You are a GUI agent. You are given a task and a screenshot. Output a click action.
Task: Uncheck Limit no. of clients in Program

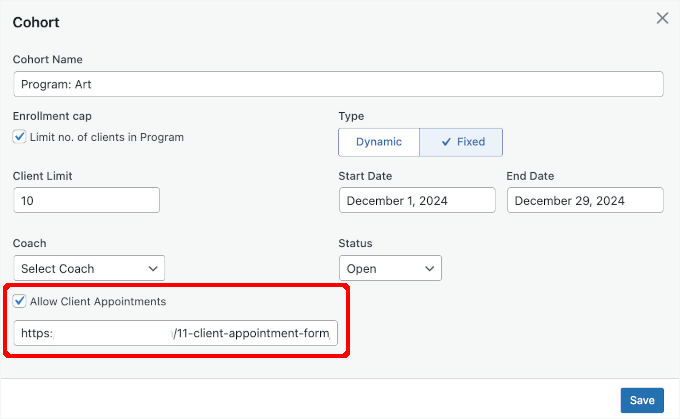[20, 137]
